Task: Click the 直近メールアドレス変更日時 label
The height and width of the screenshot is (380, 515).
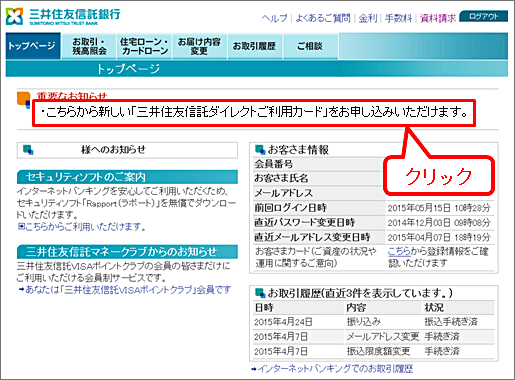Action: (312, 237)
